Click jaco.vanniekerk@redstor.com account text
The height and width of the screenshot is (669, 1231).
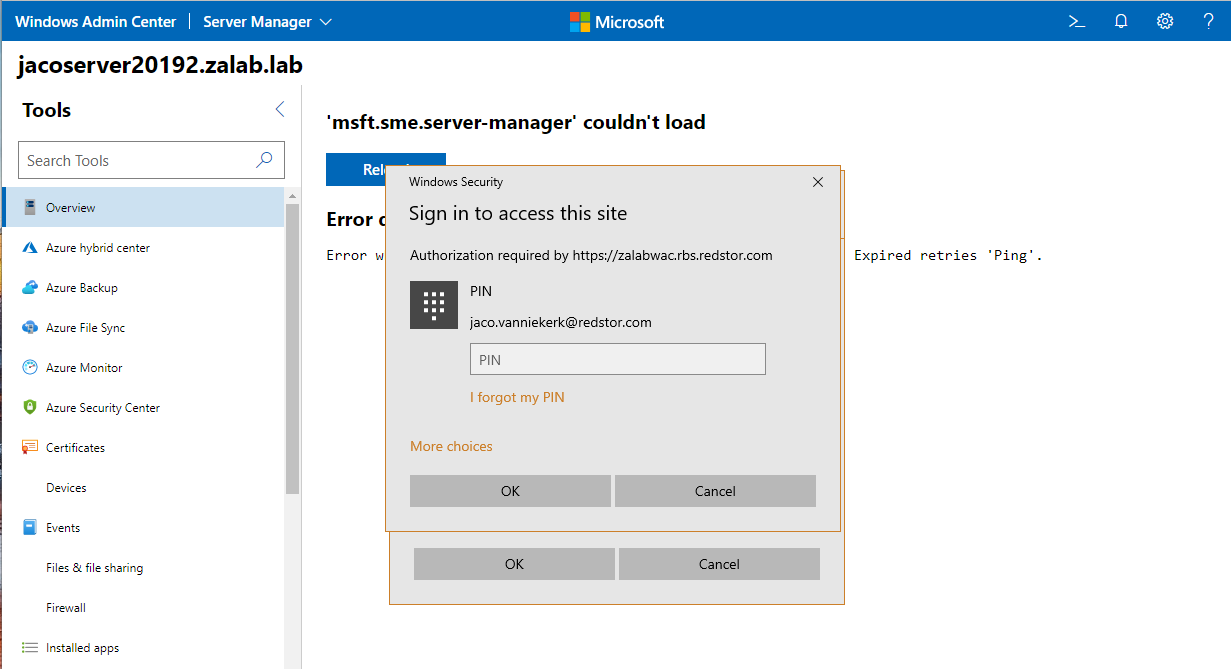pos(561,322)
